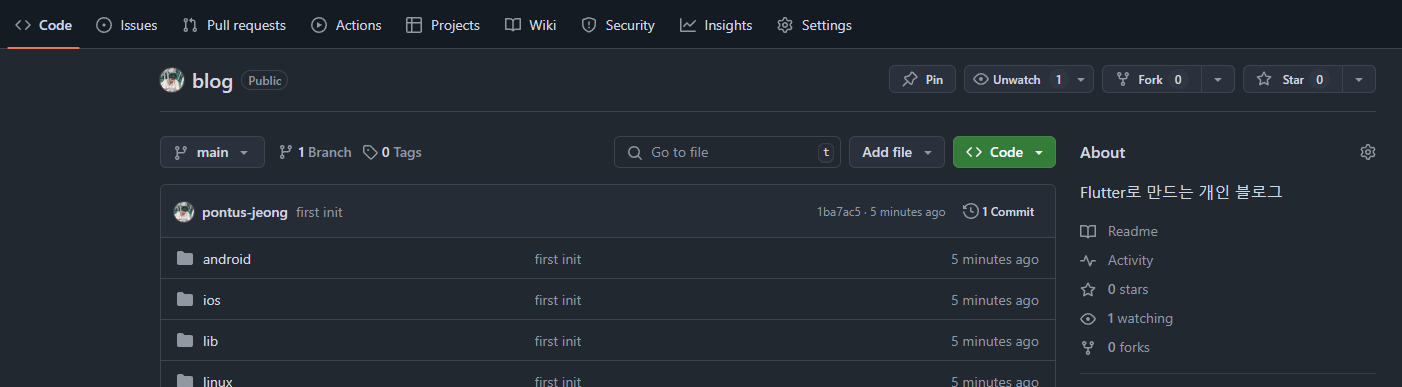Star the blog repository

1292,79
